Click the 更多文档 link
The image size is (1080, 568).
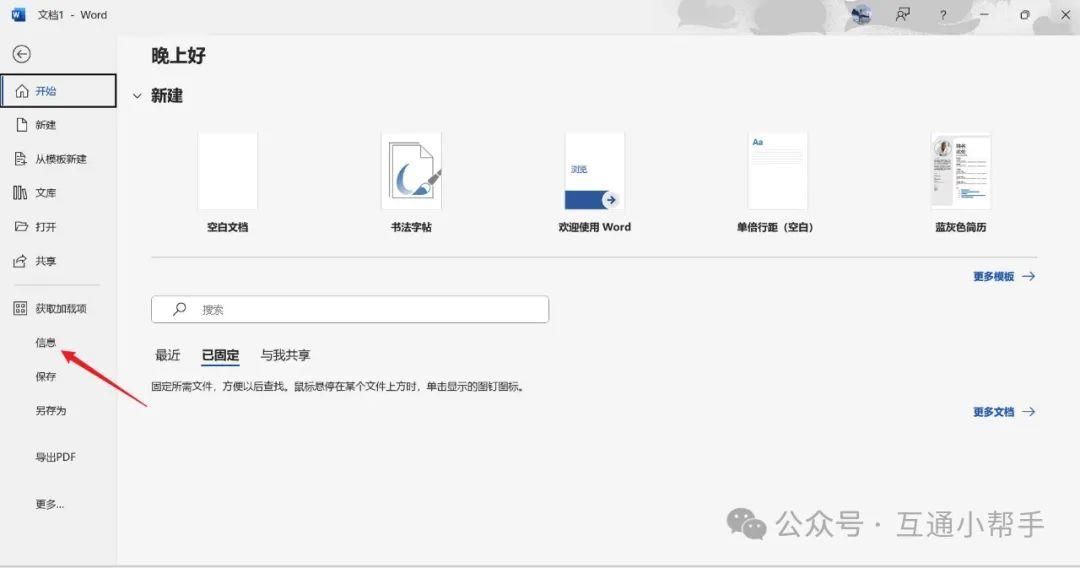pos(1004,412)
